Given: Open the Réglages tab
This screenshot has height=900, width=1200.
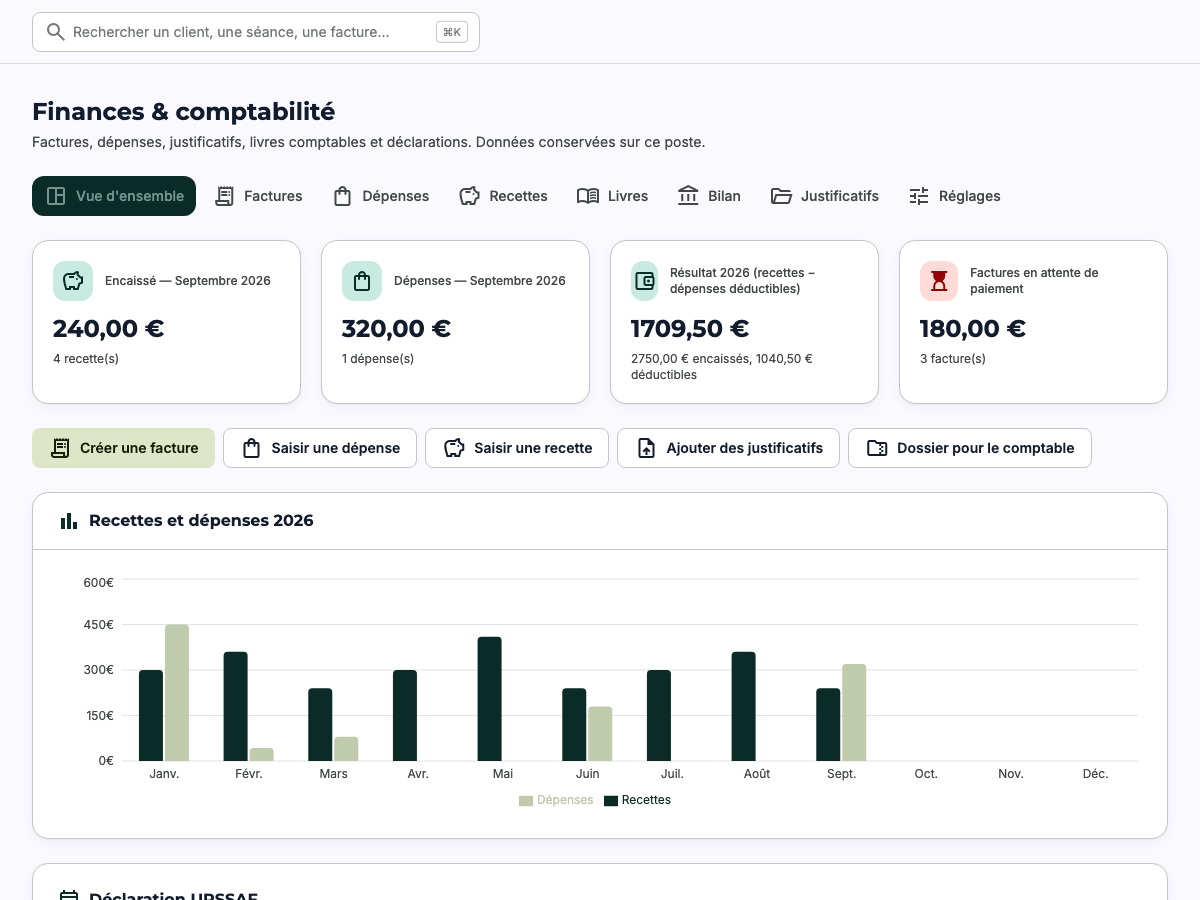Looking at the screenshot, I should click(955, 196).
